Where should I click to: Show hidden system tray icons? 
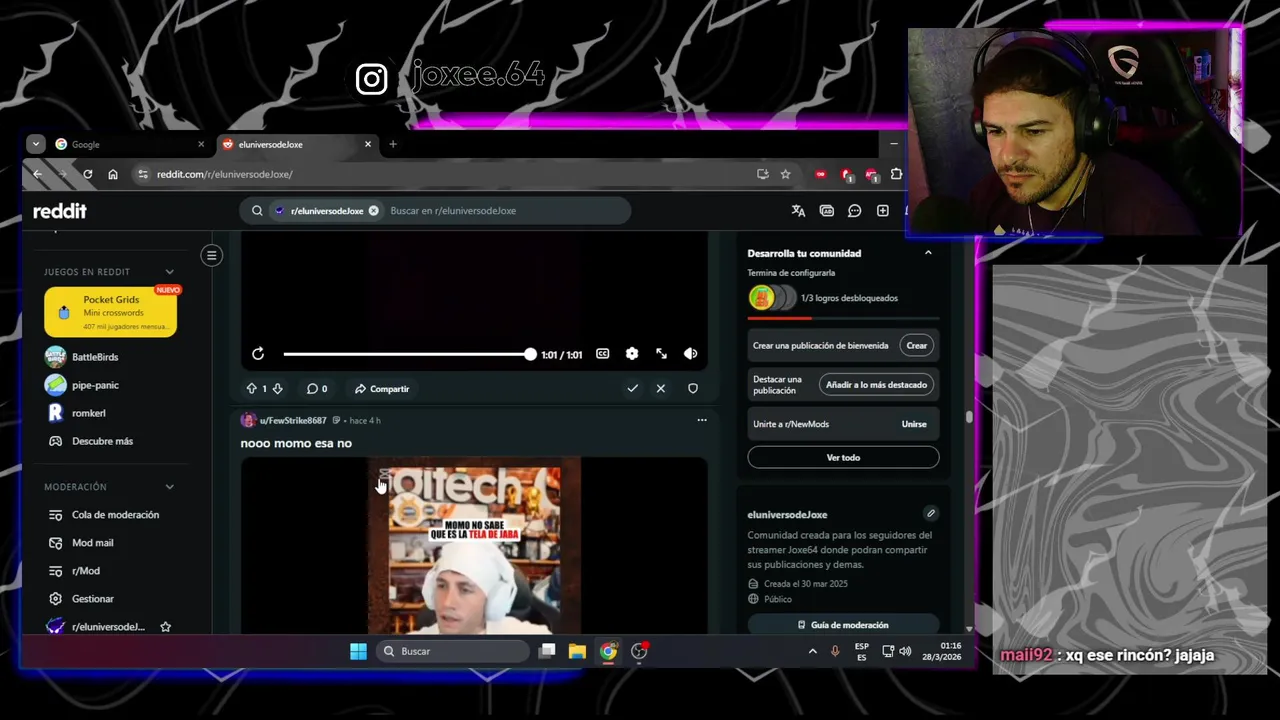(x=812, y=651)
